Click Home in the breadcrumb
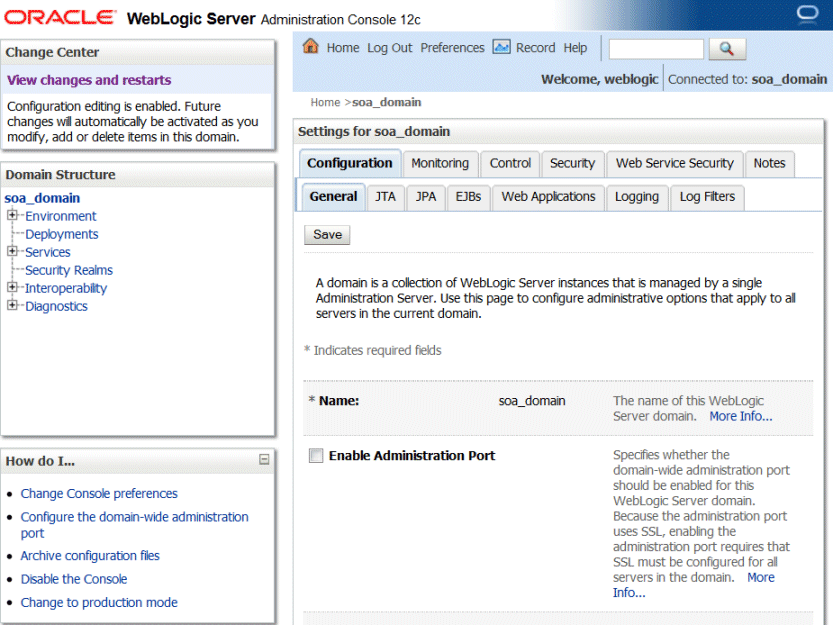Viewport: 833px width, 625px height. [x=325, y=102]
